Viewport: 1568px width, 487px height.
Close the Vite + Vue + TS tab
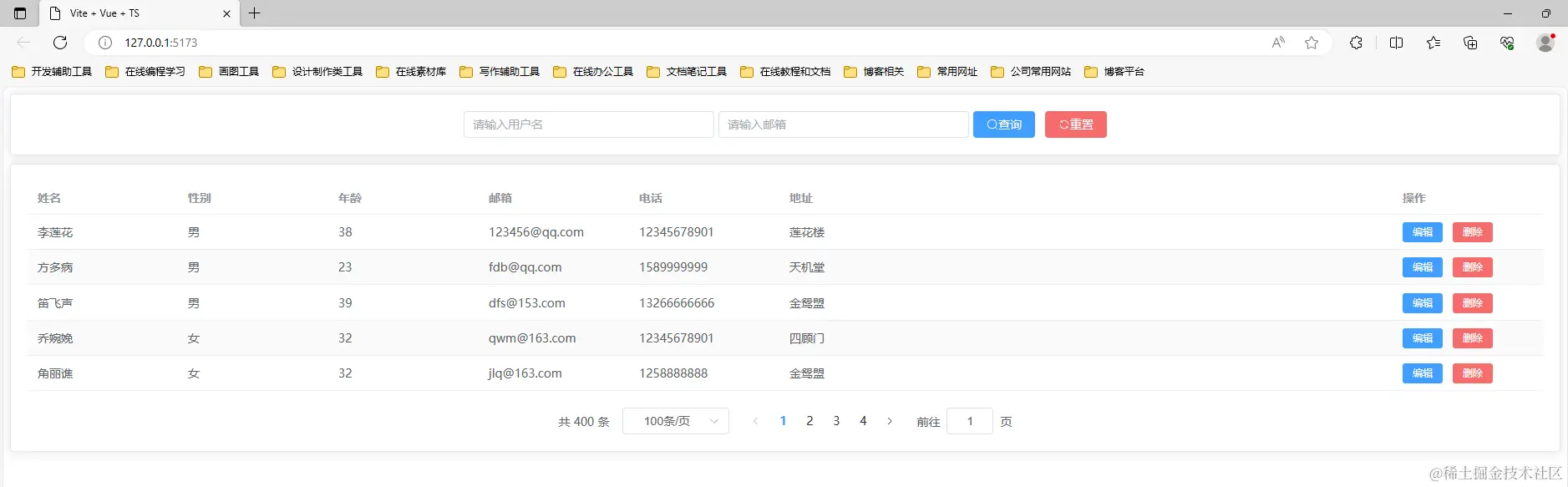point(226,13)
